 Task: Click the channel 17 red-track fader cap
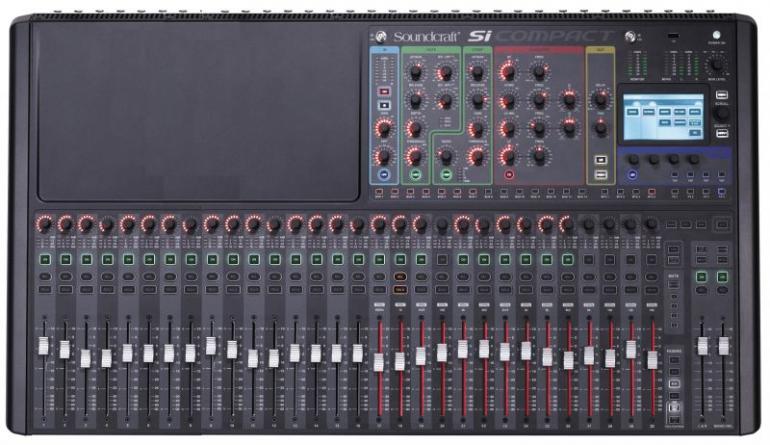[379, 362]
